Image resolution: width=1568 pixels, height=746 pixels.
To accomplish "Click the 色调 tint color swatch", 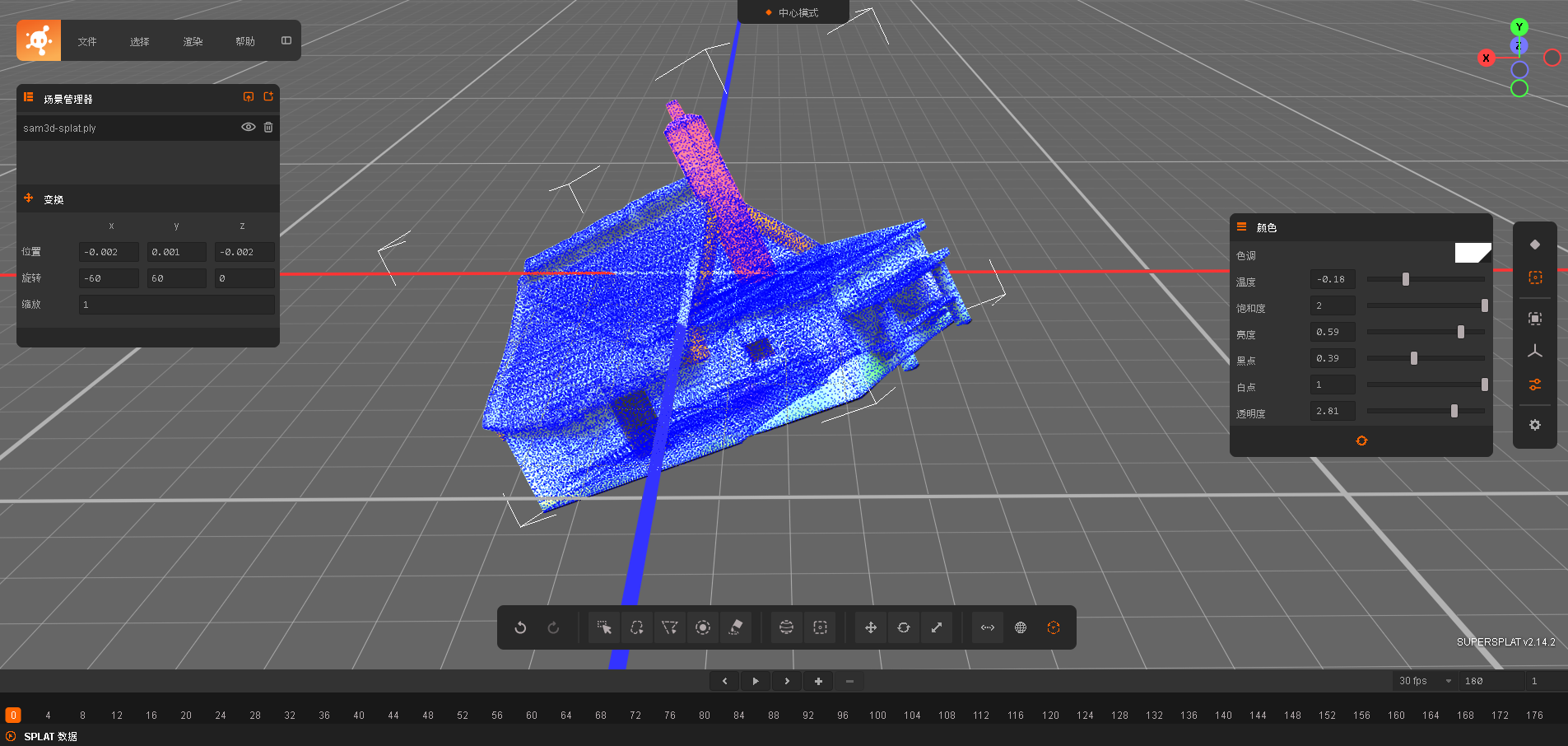I will (1473, 253).
